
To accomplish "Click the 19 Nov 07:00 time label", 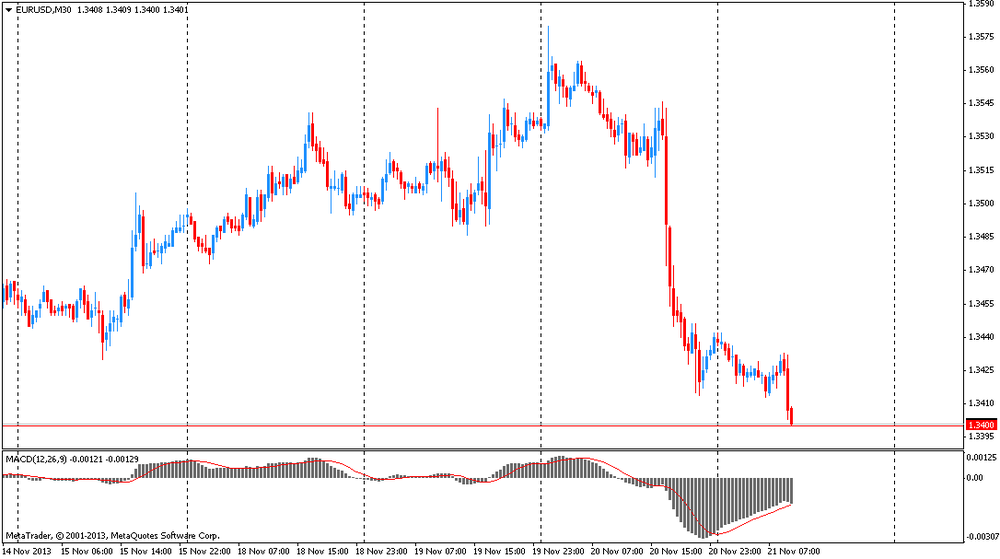I will 441,551.
